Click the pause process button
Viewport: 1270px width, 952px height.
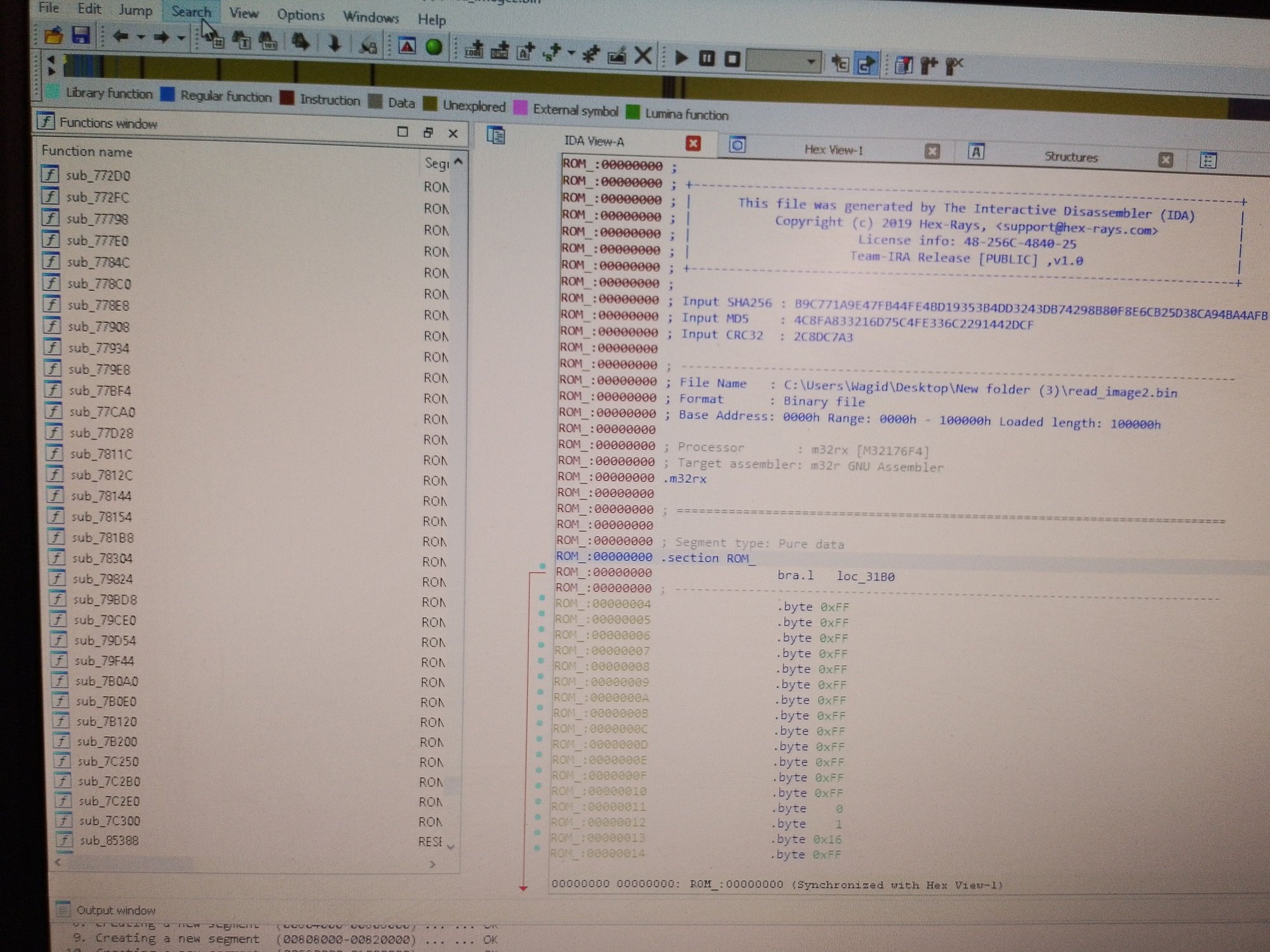[x=706, y=58]
